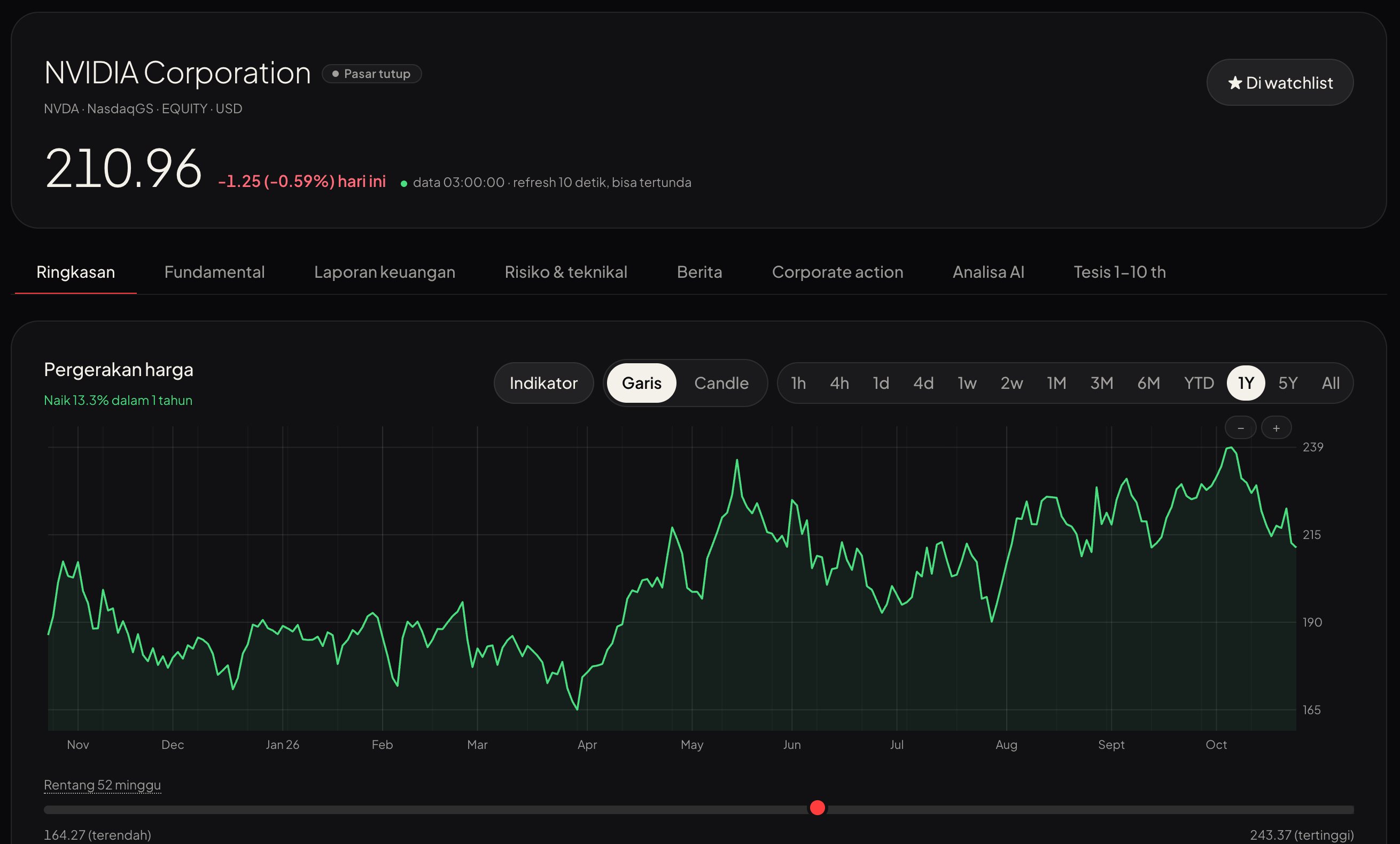Select the 3M timeframe
Viewport: 1400px width, 844px height.
pos(1101,383)
